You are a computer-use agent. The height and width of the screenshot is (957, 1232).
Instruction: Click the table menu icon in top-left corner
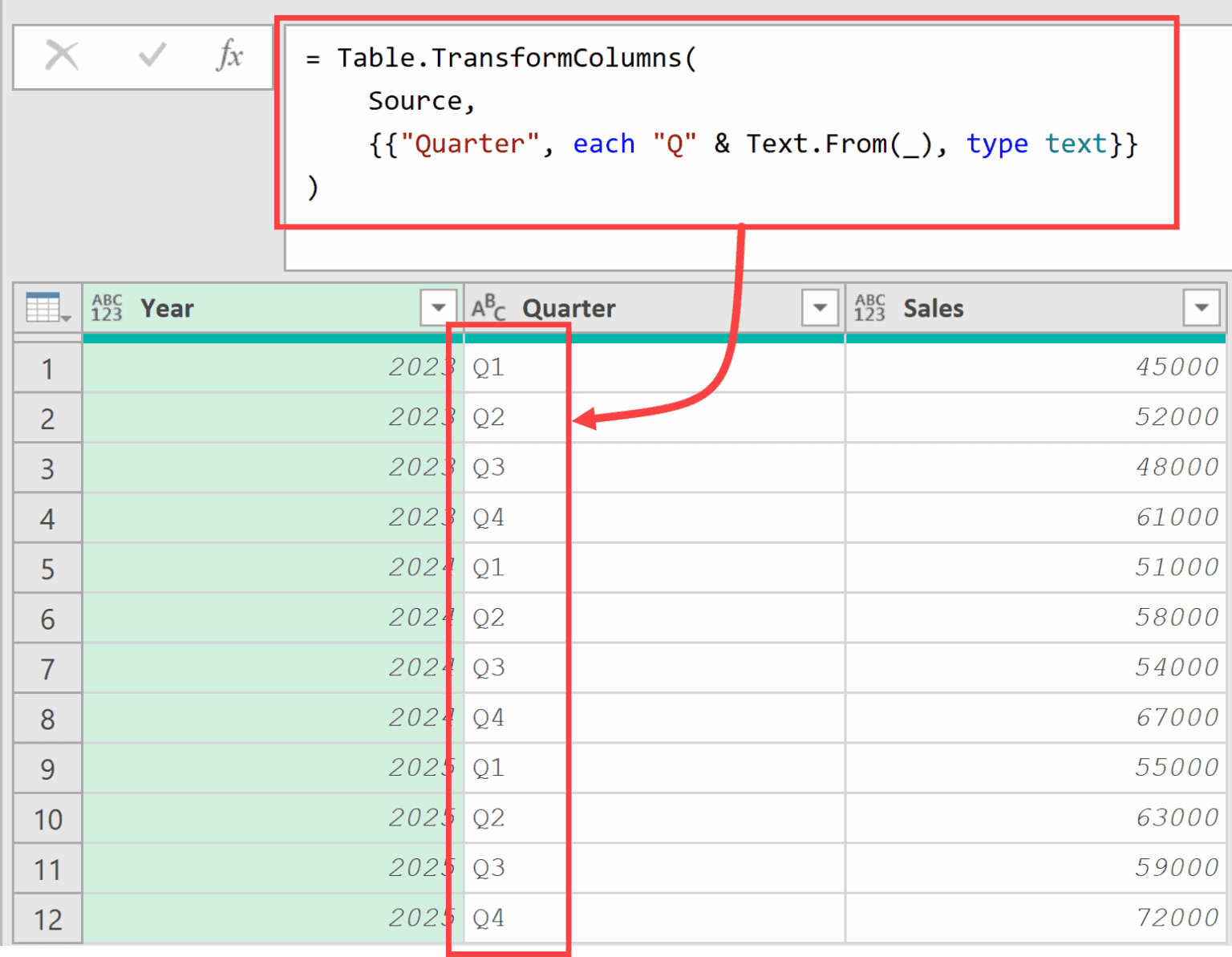pyautogui.click(x=44, y=307)
